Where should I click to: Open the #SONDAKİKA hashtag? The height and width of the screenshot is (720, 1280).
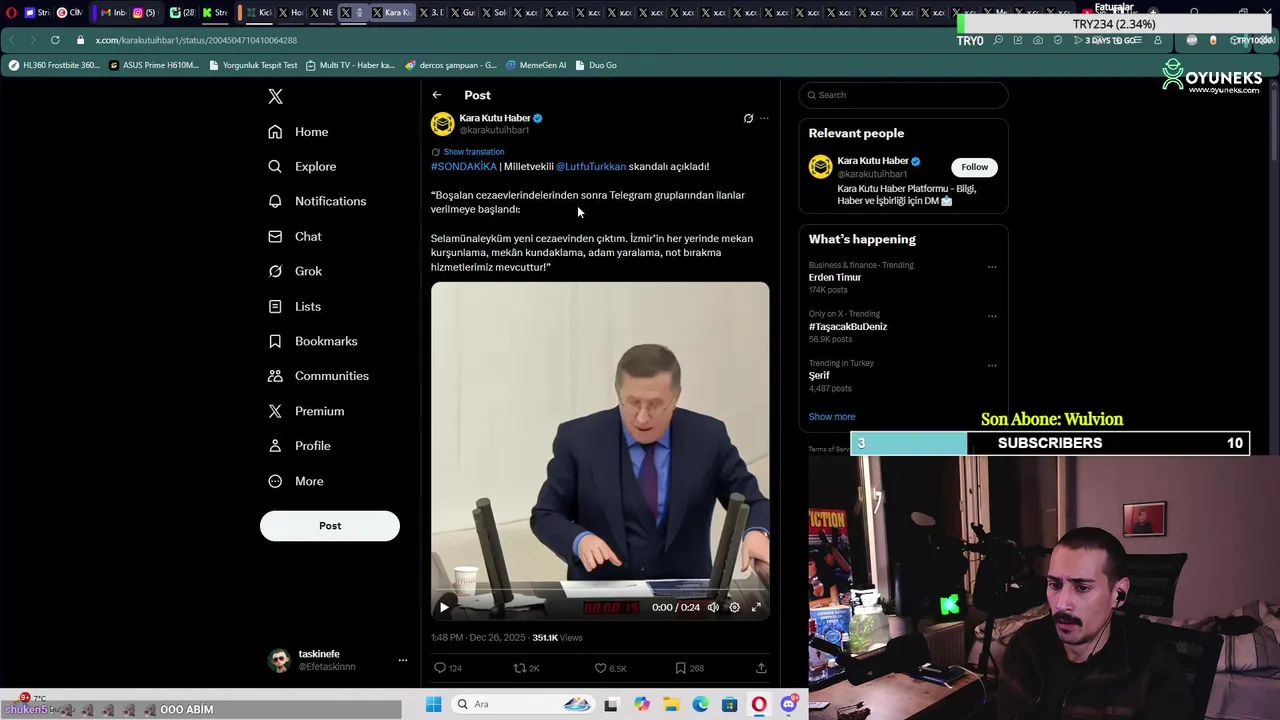coord(464,167)
